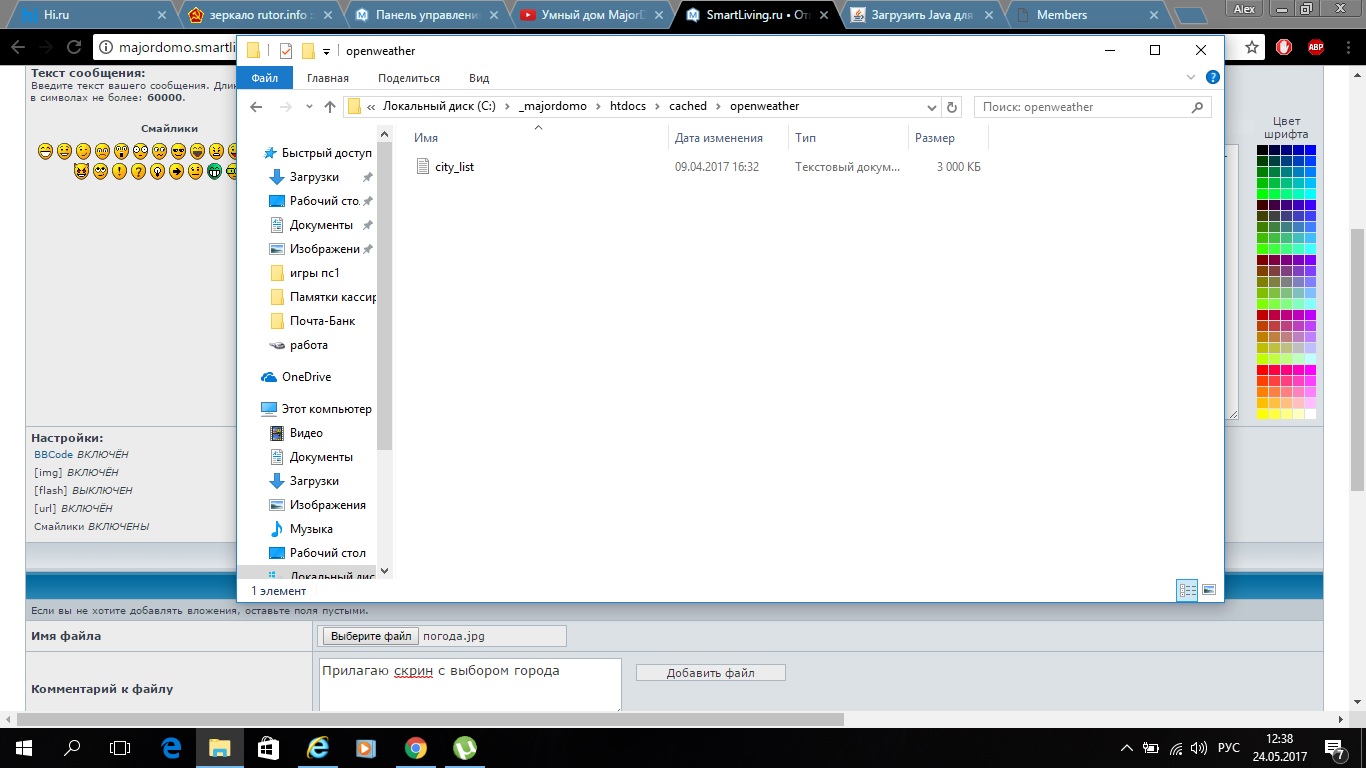Screen dimensions: 1366x768
Task: Expand subfolders of cached in breadcrumb
Action: [x=718, y=107]
